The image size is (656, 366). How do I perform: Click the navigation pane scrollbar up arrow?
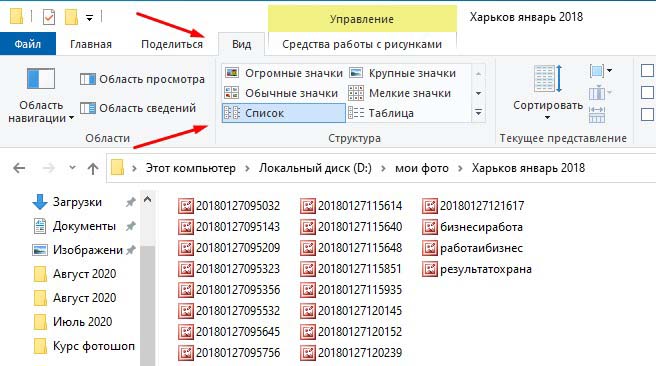tap(147, 200)
